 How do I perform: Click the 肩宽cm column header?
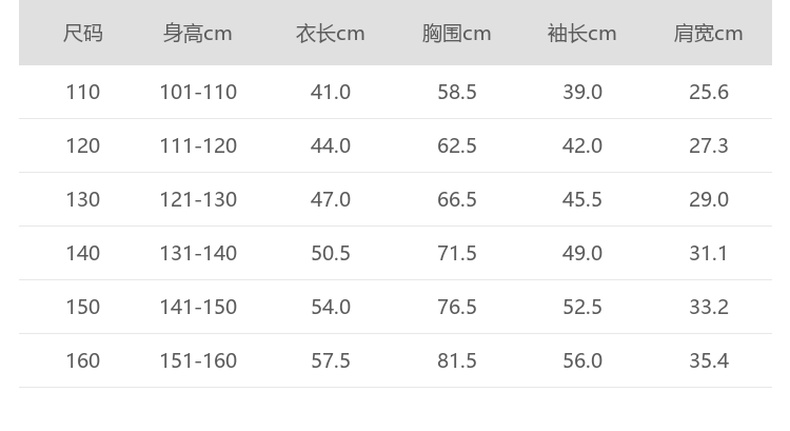[x=708, y=34]
